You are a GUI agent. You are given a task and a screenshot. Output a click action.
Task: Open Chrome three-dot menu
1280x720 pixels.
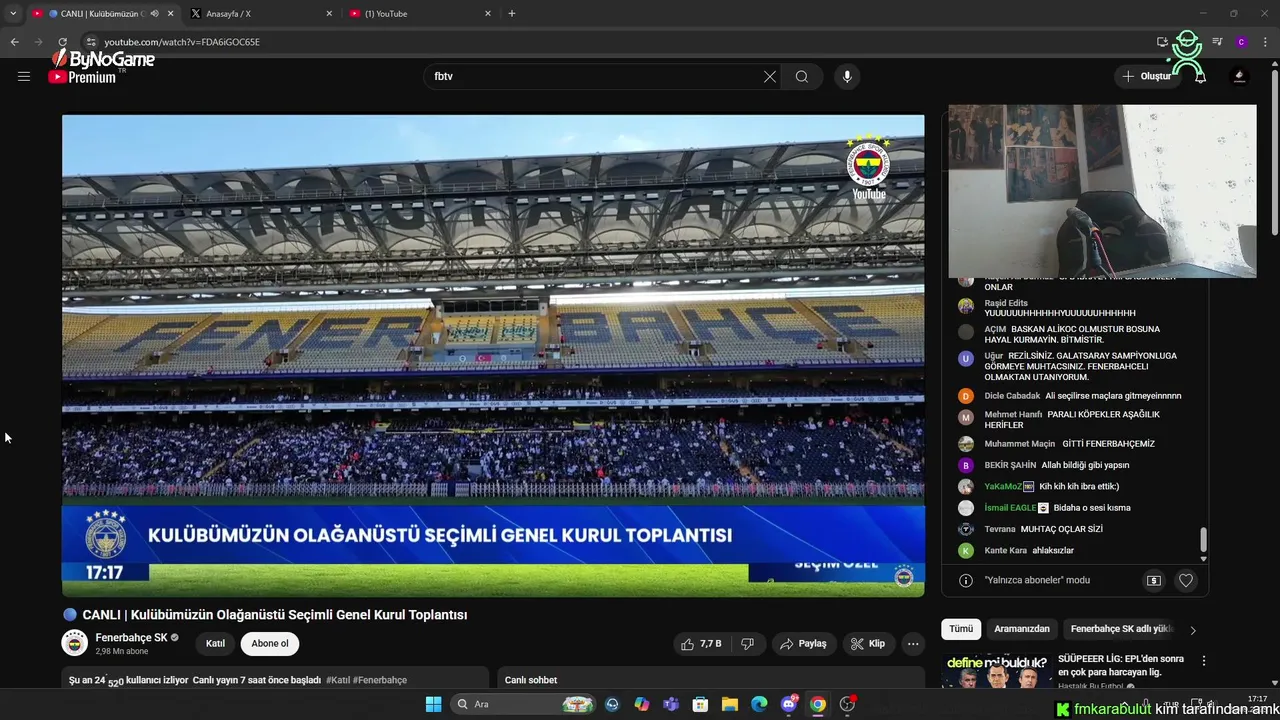pyautogui.click(x=1266, y=42)
